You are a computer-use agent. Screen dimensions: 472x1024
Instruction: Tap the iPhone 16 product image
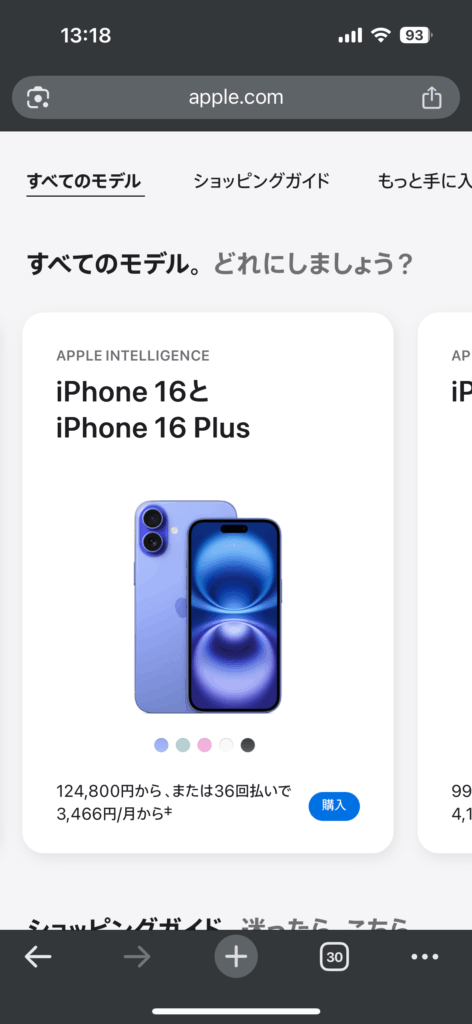click(x=208, y=607)
